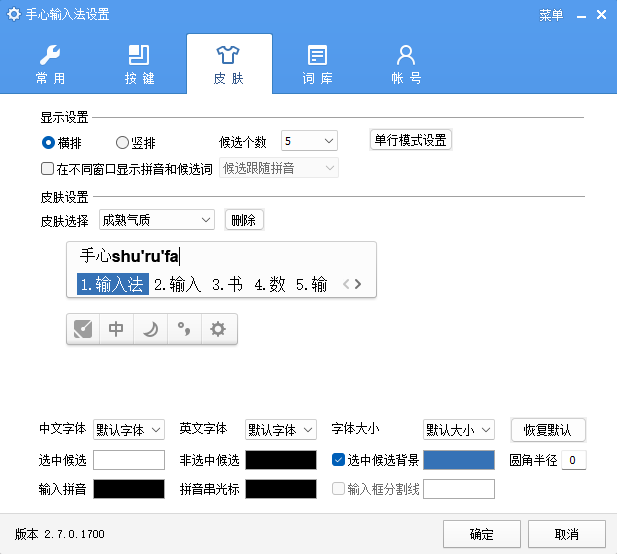Pick candidate 2.输入 in preview
Screen dimensions: 617x554
point(177,284)
